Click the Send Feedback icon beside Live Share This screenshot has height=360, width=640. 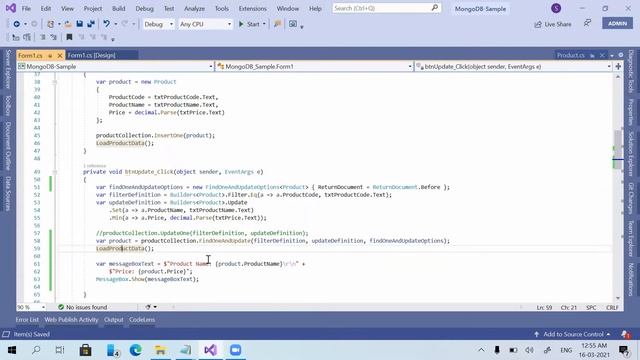pos(587,24)
